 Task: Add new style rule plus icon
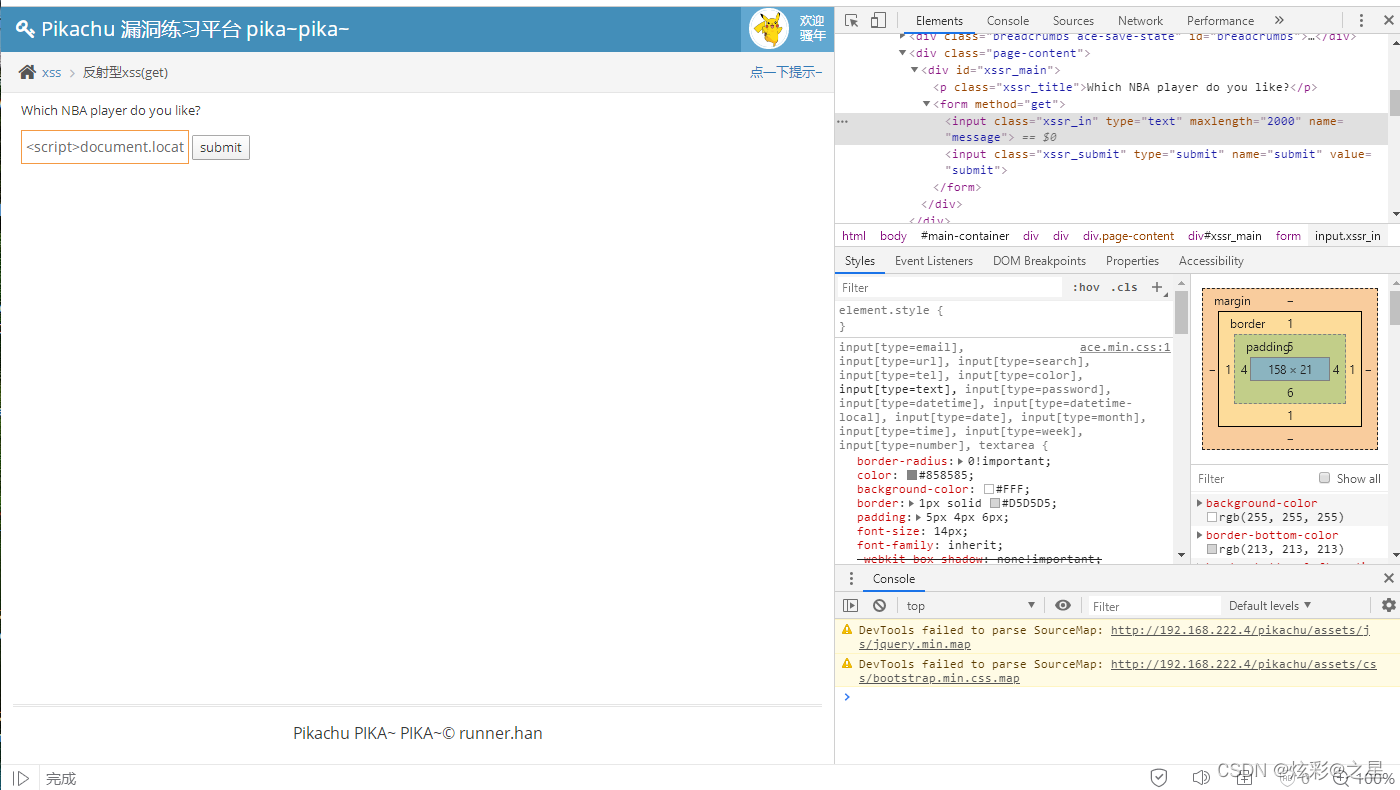pos(1157,287)
